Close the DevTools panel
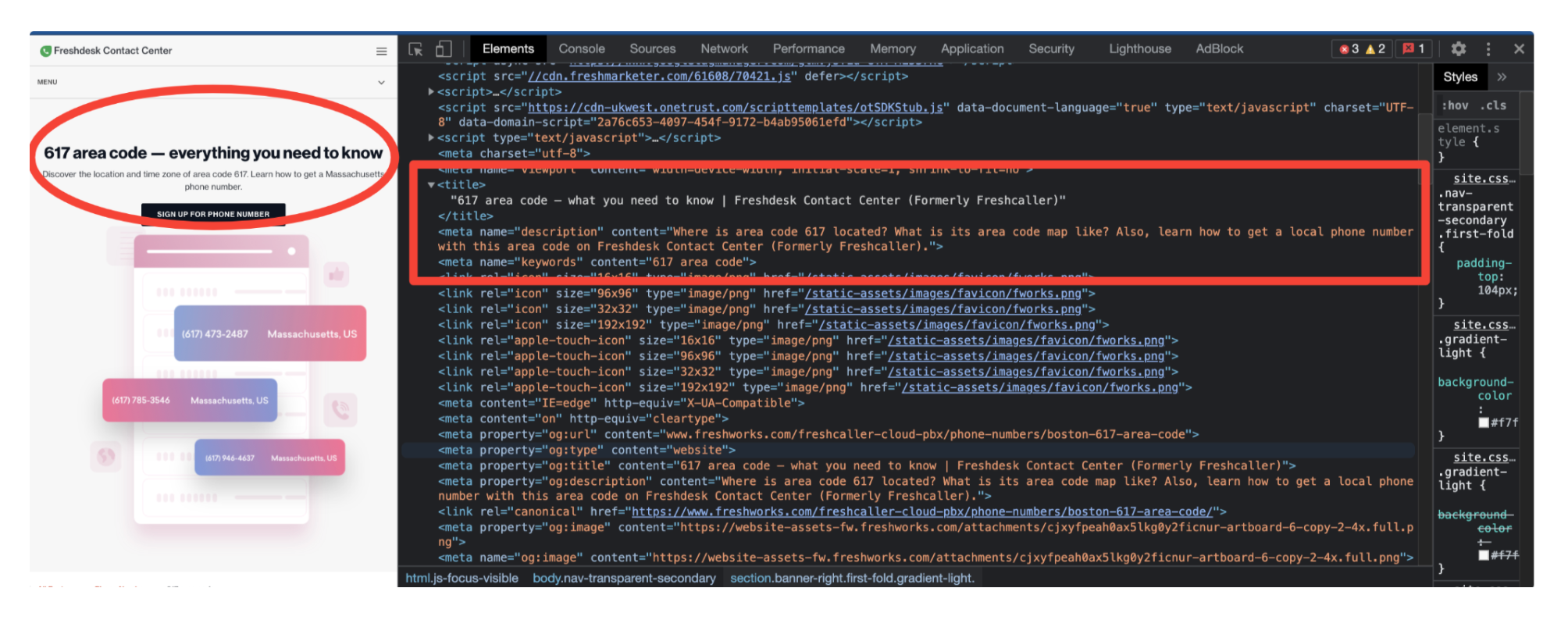This screenshot has height=620, width=1568. 1519,49
